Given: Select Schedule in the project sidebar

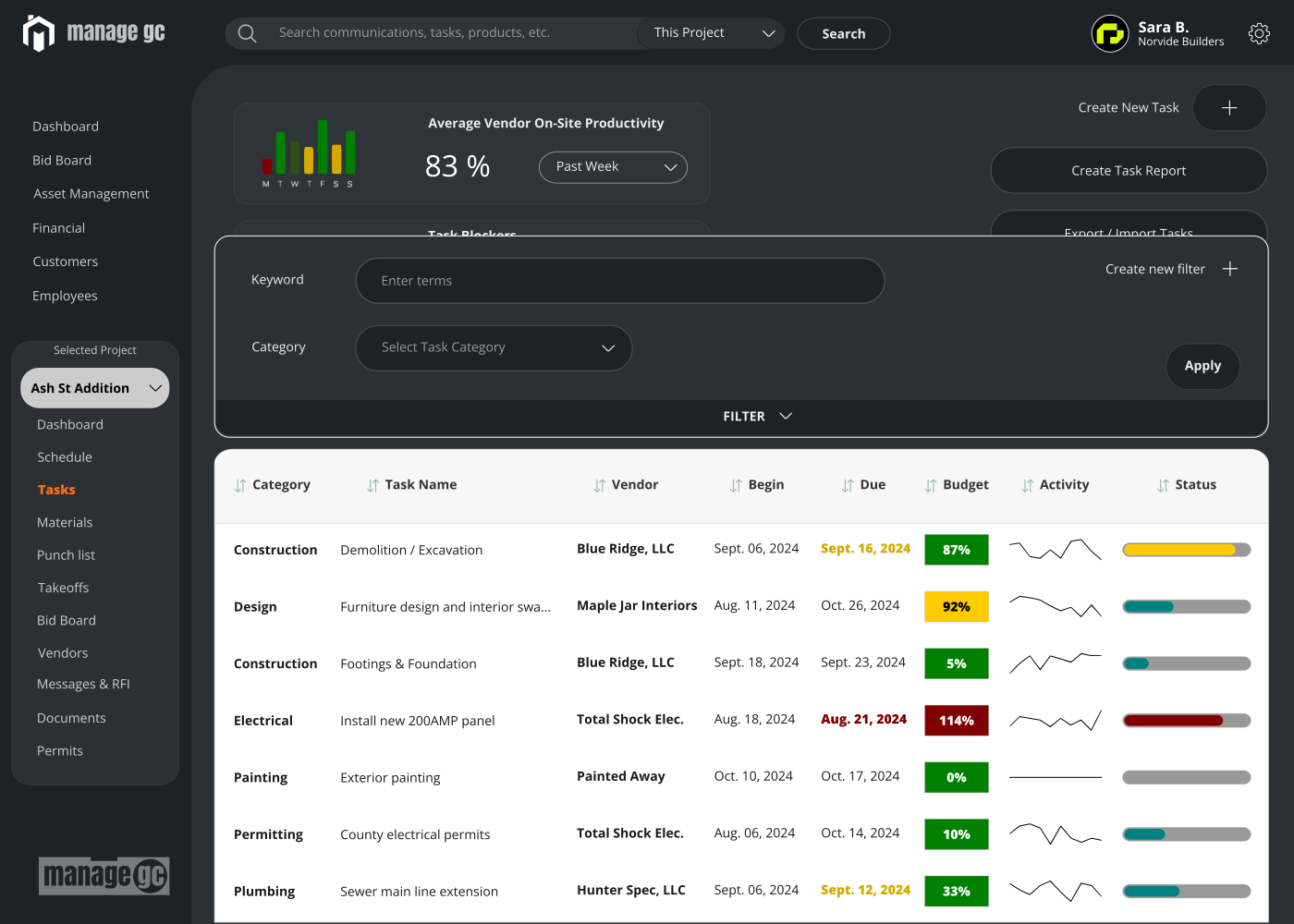Looking at the screenshot, I should pos(64,456).
